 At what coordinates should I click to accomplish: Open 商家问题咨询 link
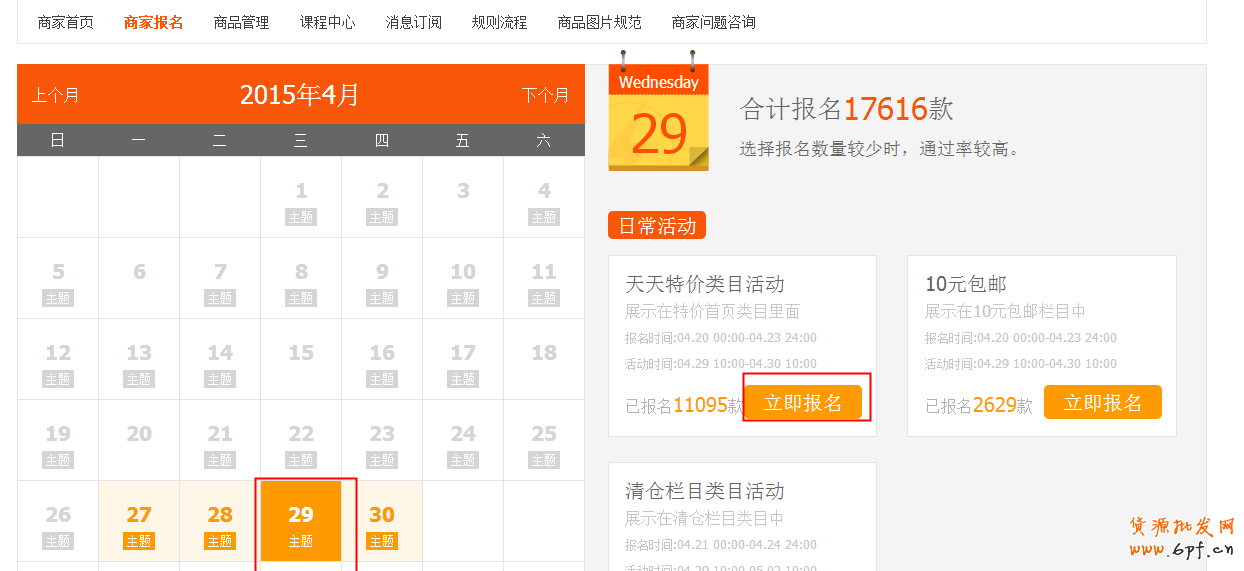713,22
